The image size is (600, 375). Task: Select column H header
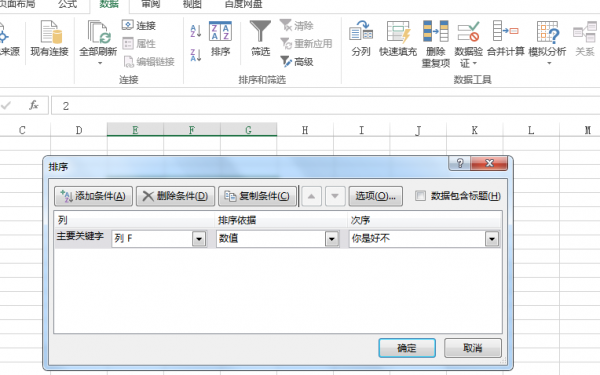305,130
